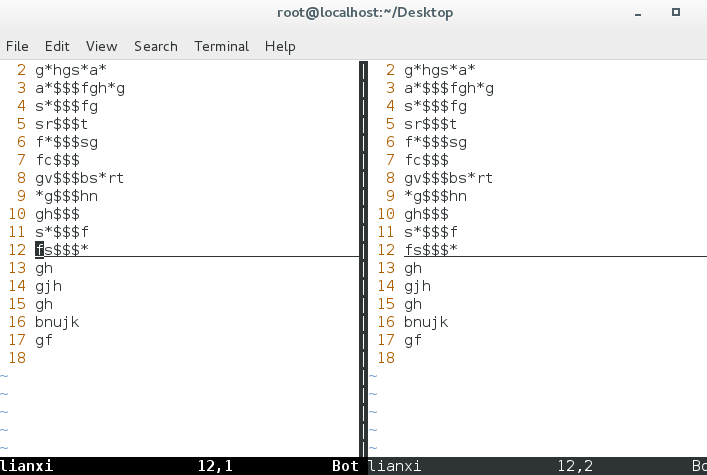
Task: Click line 6 'f*$$$sg' in right pane
Action: pyautogui.click(x=435, y=142)
